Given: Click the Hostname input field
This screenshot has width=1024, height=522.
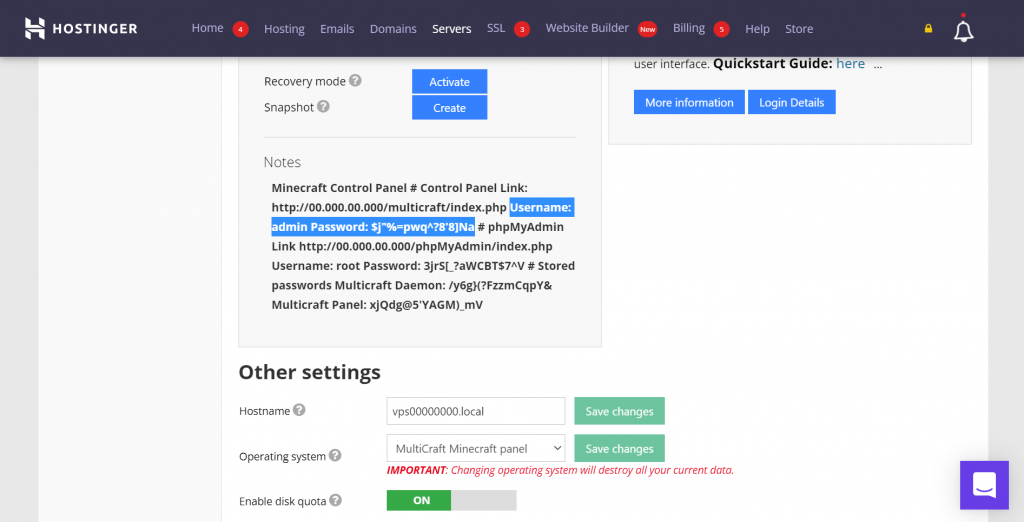Looking at the screenshot, I should pos(475,411).
